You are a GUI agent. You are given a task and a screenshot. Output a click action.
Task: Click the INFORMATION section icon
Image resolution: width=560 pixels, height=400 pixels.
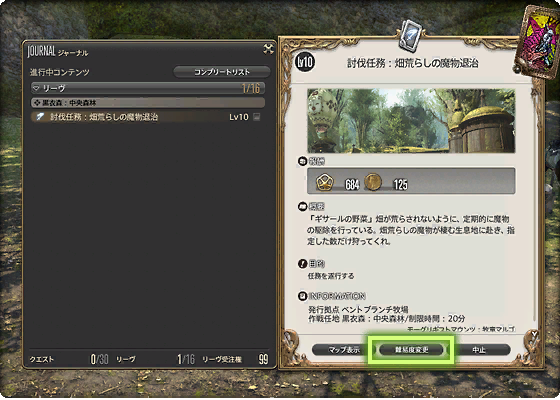(302, 296)
